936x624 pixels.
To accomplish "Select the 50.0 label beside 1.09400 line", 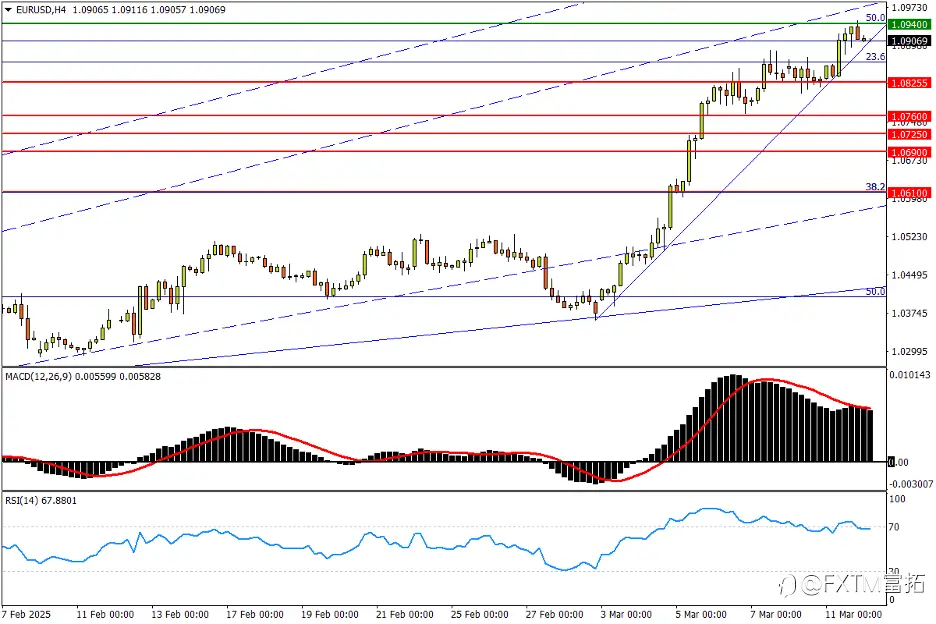I will (x=875, y=18).
